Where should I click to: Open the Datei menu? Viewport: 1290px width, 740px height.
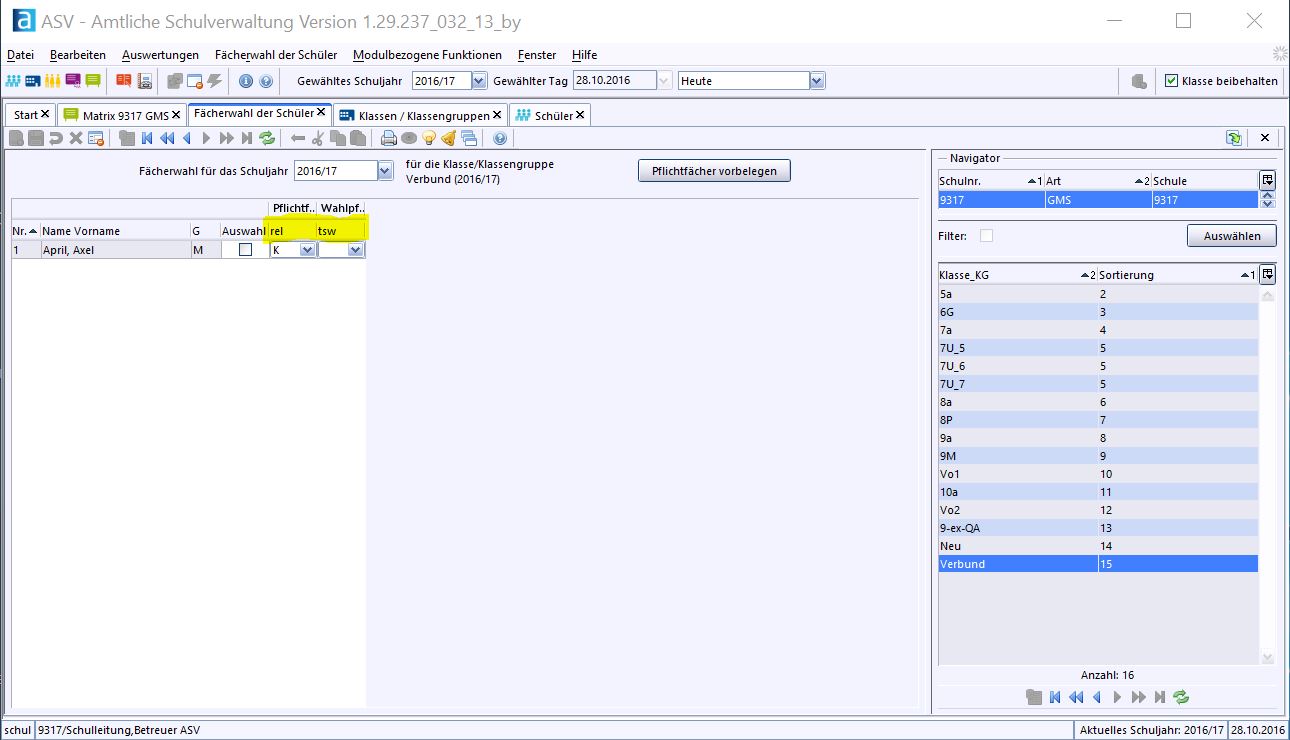click(x=20, y=55)
